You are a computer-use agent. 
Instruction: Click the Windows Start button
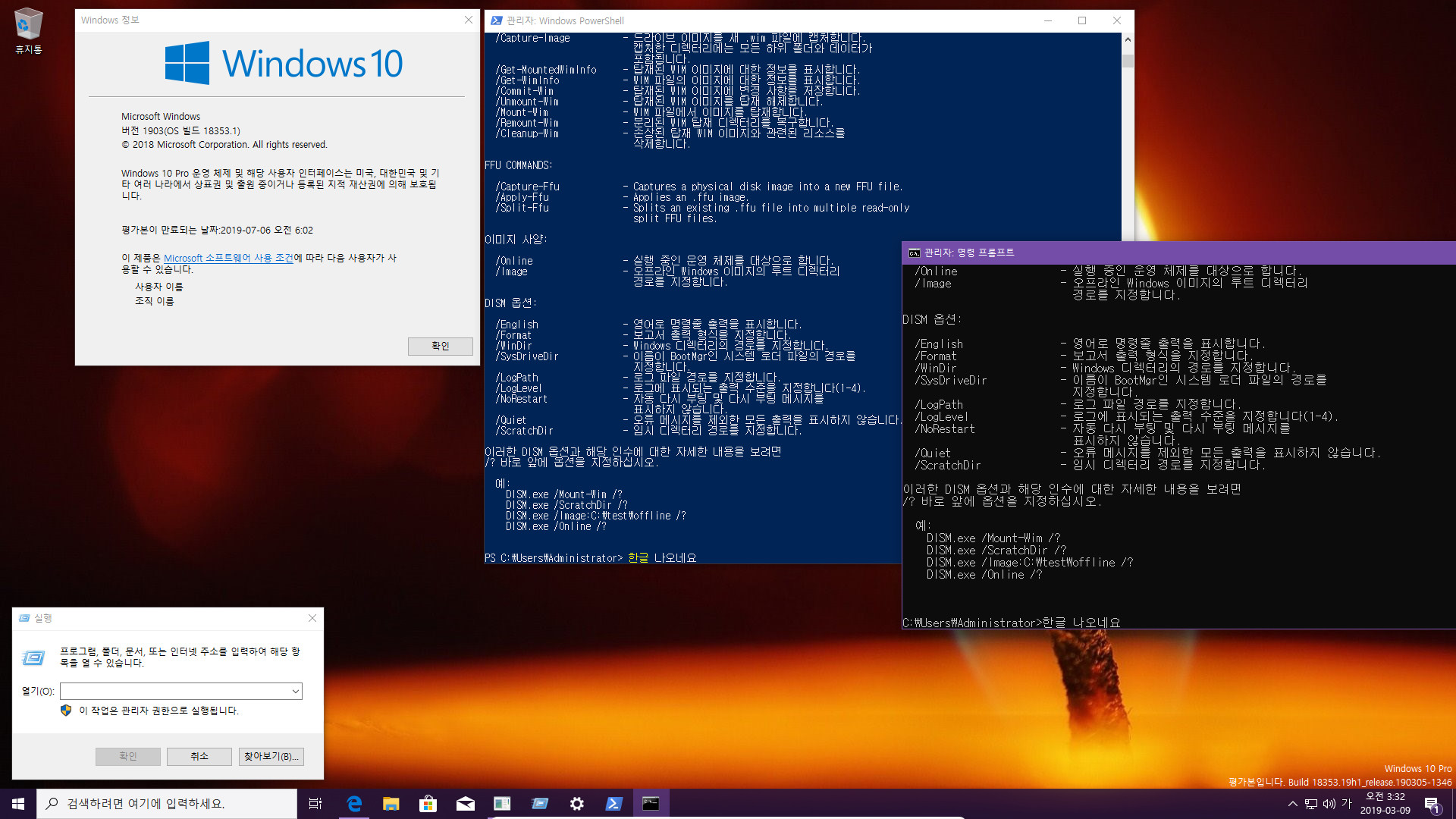coord(18,804)
